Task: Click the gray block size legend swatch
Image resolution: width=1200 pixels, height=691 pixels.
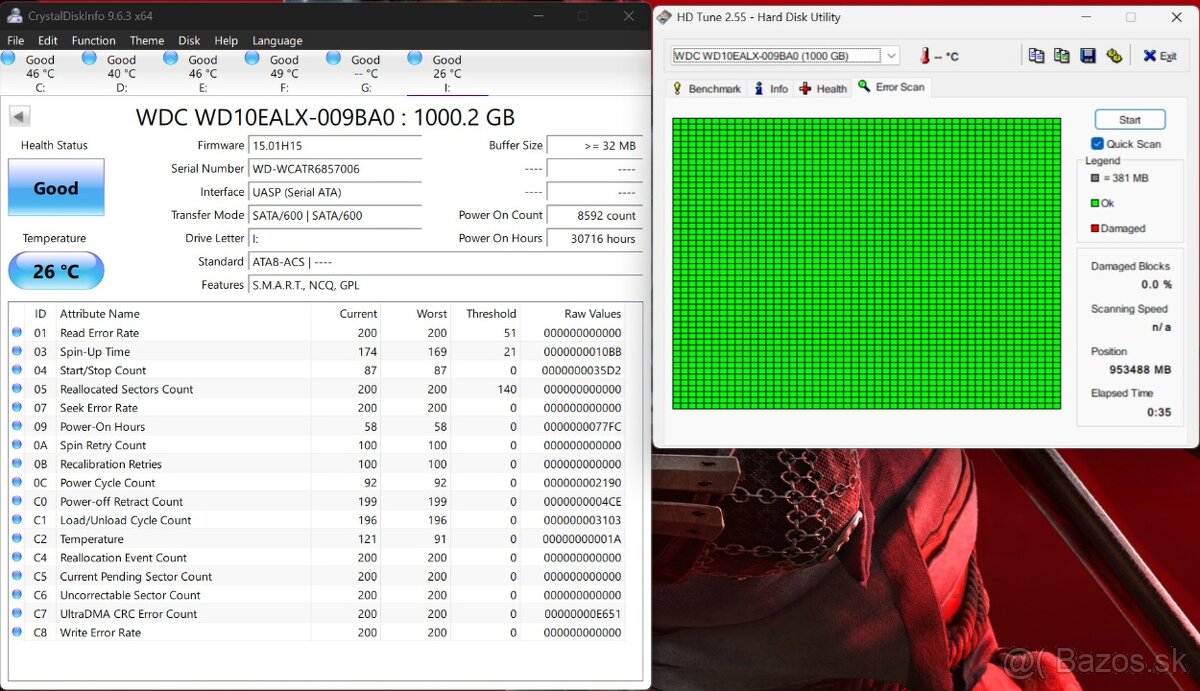Action: click(x=1095, y=178)
